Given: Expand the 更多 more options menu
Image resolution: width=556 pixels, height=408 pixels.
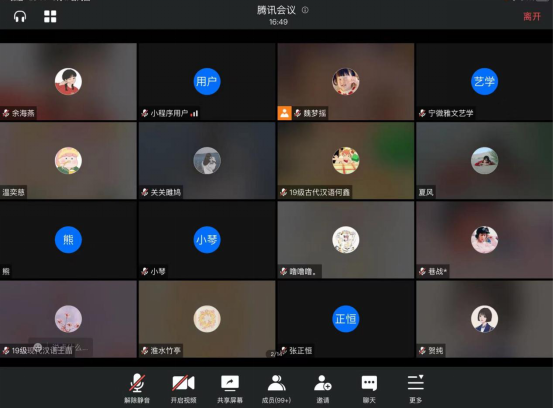Looking at the screenshot, I should pyautogui.click(x=416, y=388).
